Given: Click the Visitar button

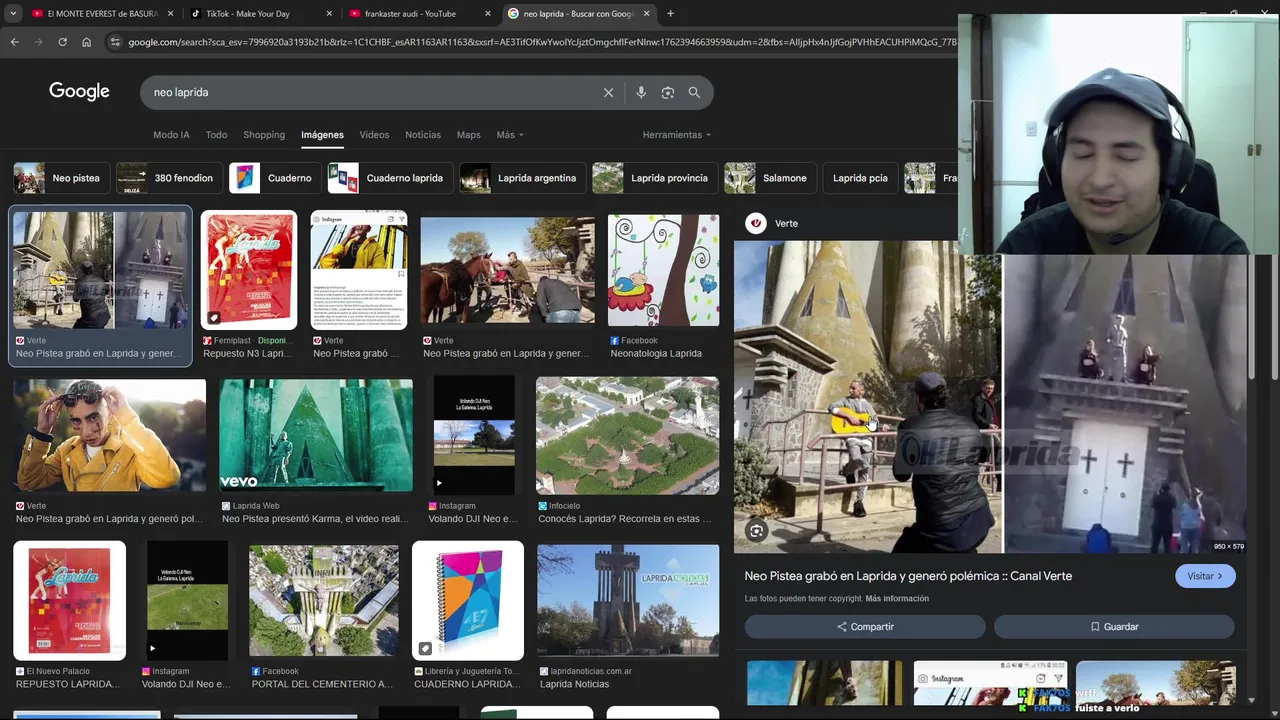Looking at the screenshot, I should [x=1205, y=576].
